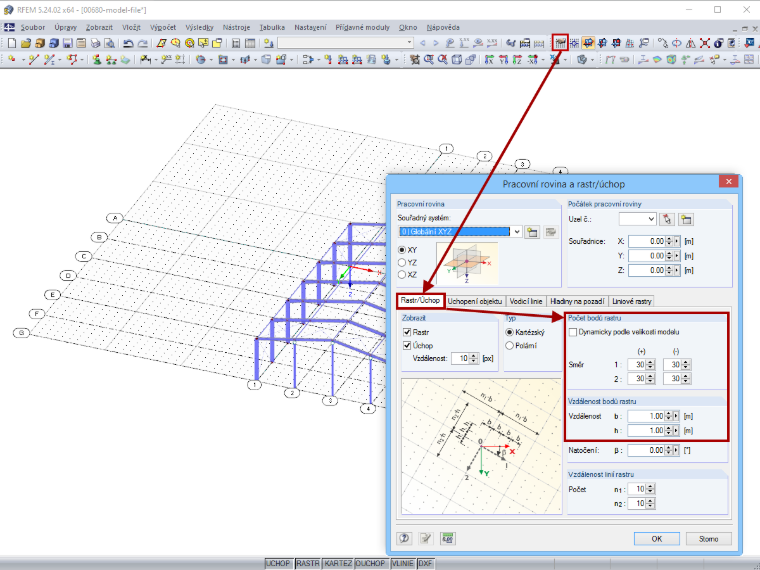Toggle KARTÉZ button in the status bar

[338, 563]
